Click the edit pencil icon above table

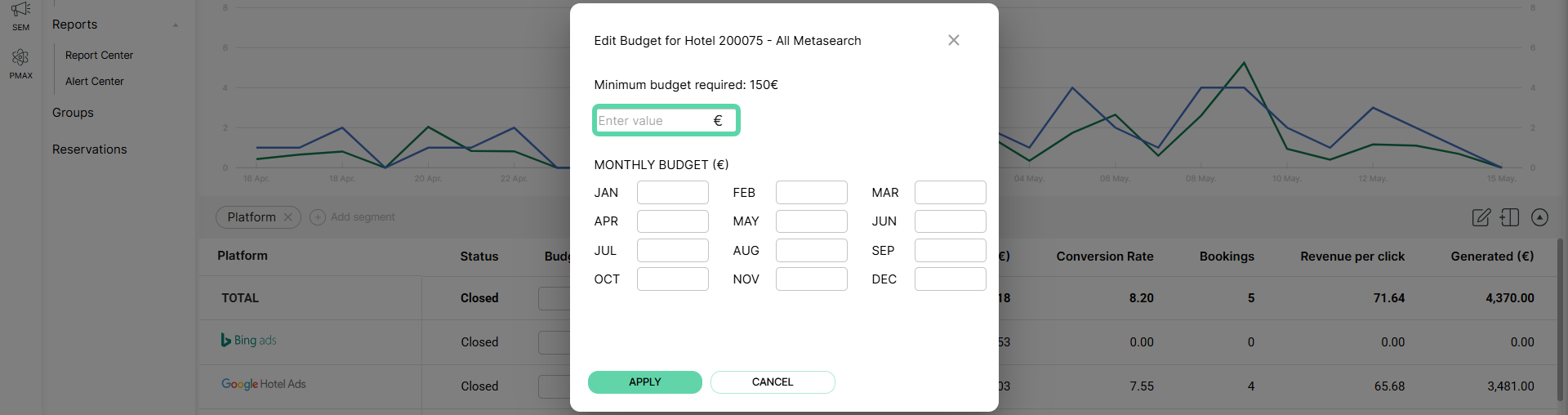click(1481, 217)
